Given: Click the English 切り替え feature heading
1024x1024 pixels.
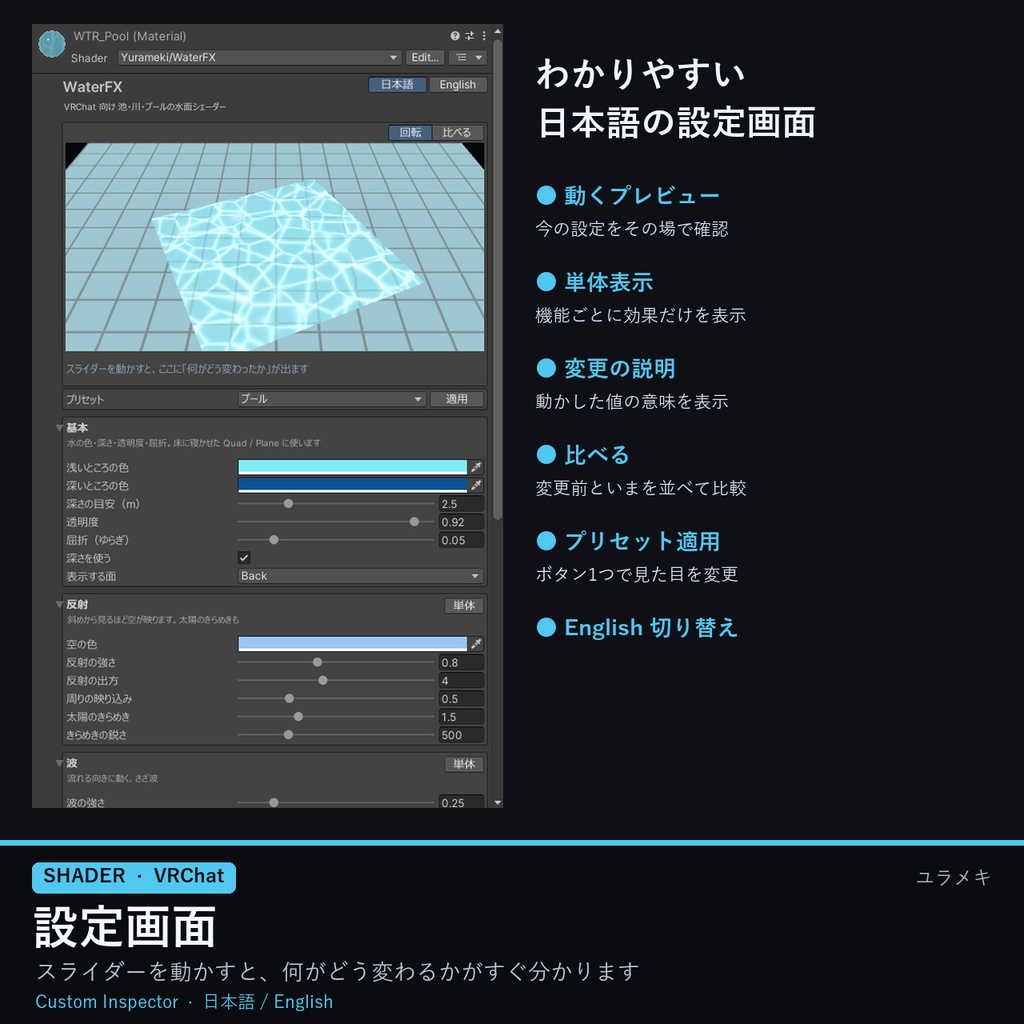Looking at the screenshot, I should 651,628.
